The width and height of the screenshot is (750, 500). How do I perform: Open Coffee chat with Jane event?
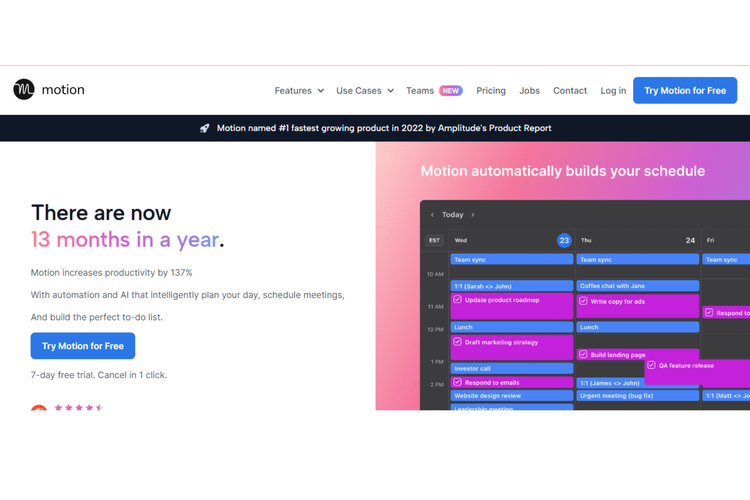point(638,286)
